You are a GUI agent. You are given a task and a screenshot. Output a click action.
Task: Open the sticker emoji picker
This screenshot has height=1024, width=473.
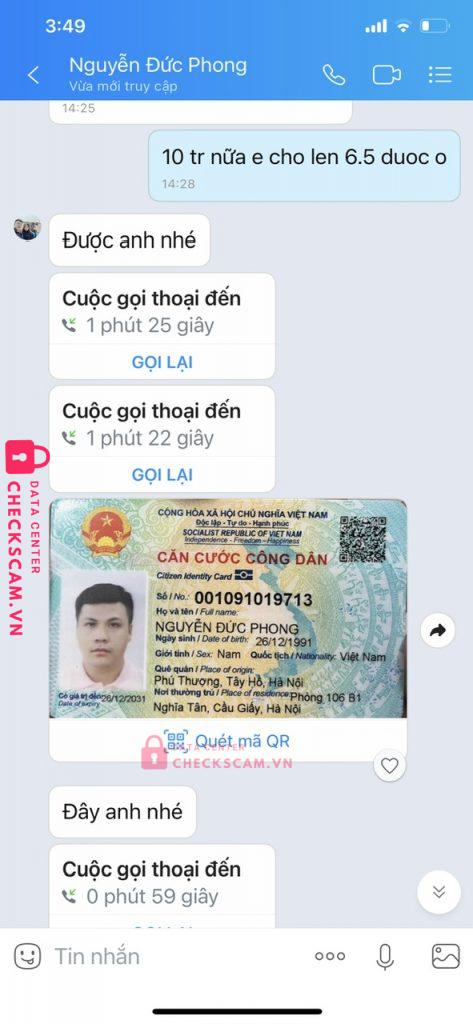click(27, 957)
